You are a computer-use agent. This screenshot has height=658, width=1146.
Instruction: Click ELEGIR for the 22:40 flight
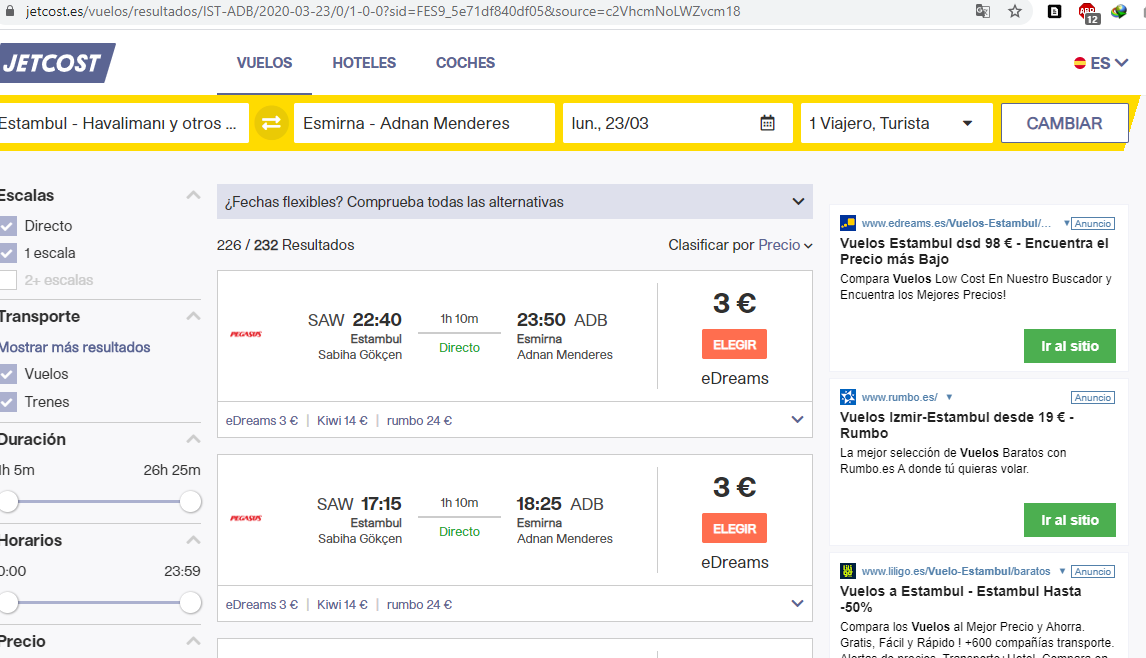point(735,344)
